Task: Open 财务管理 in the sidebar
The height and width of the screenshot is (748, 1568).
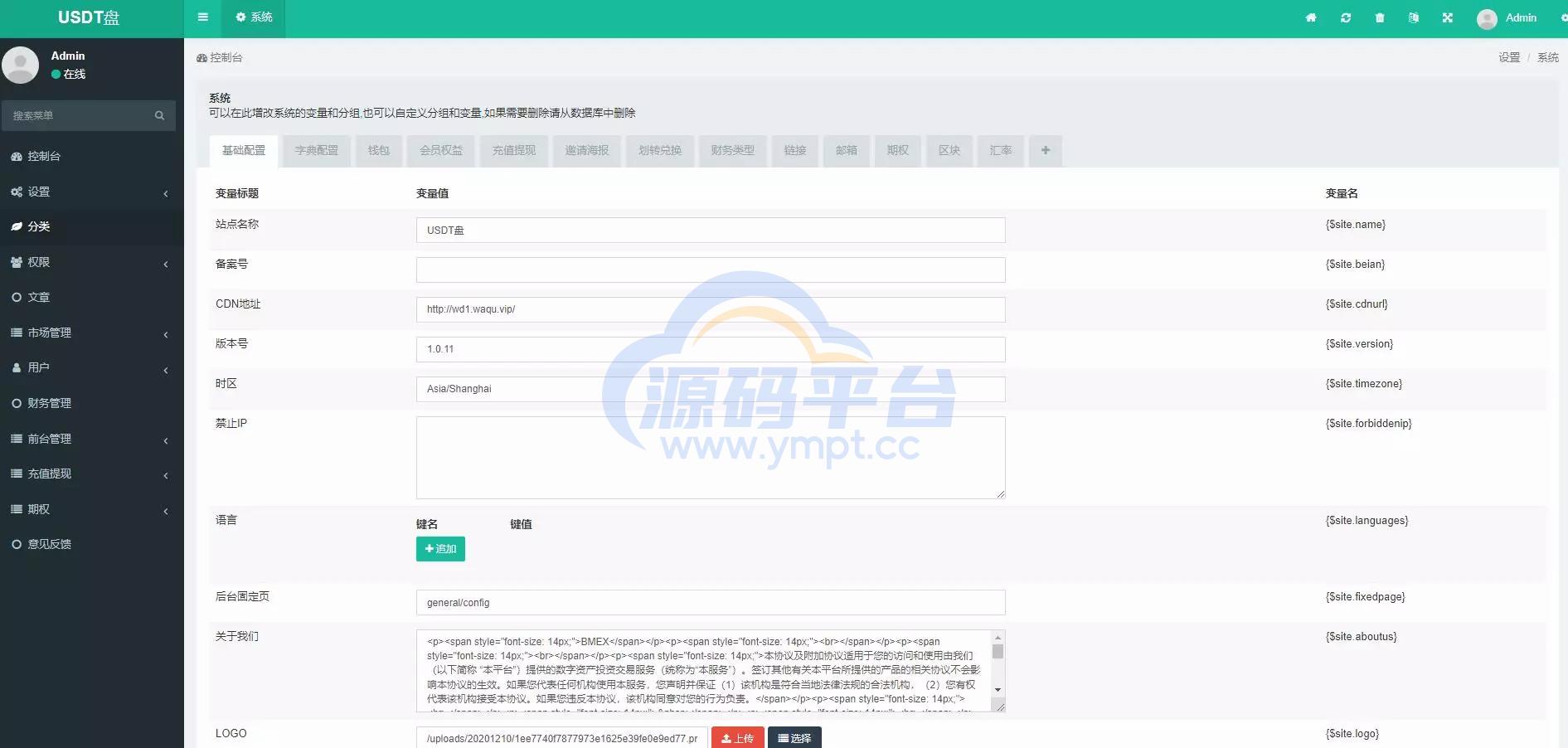Action: tap(91, 403)
